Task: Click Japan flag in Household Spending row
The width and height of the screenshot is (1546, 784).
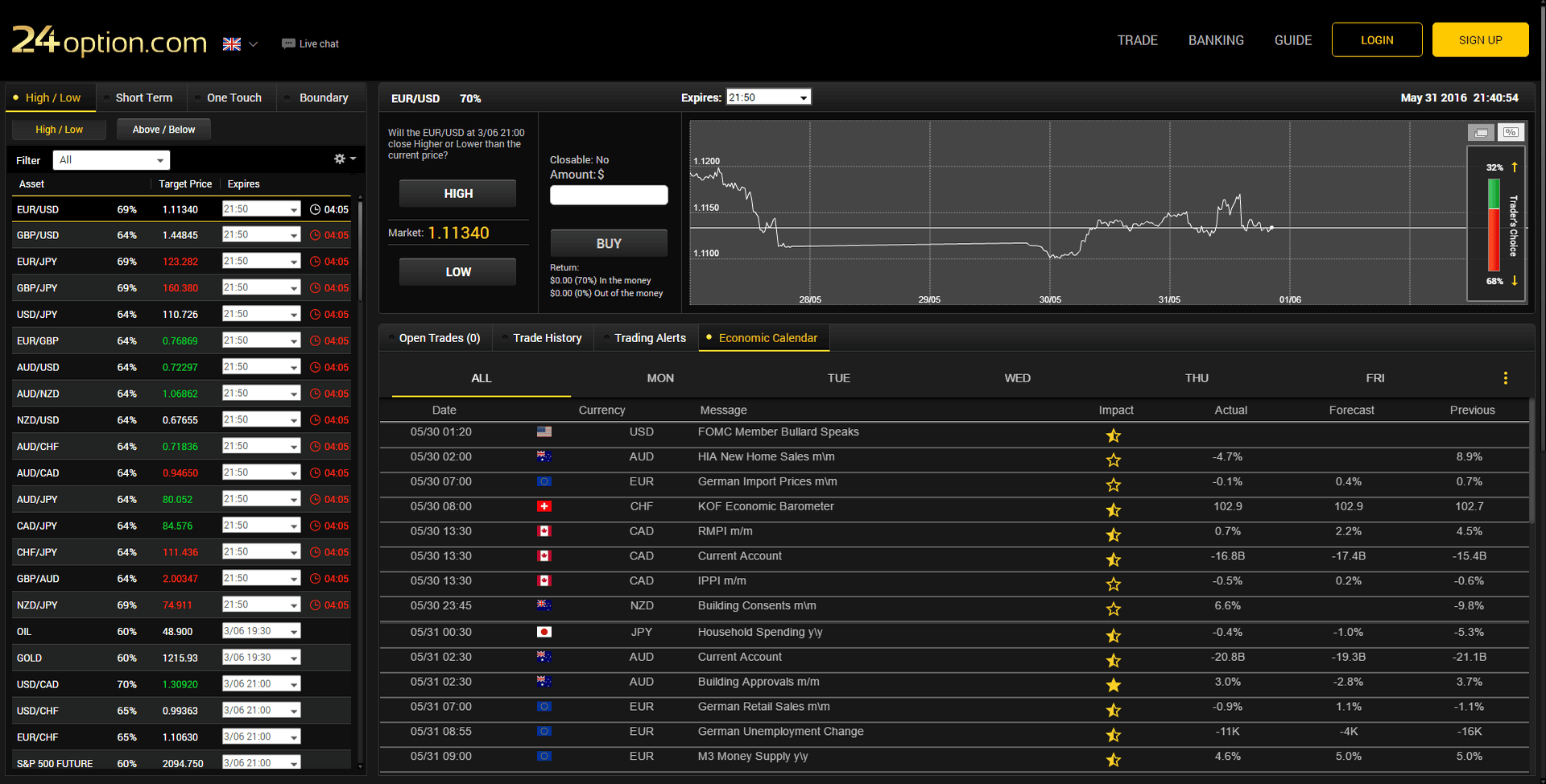Action: [x=544, y=632]
